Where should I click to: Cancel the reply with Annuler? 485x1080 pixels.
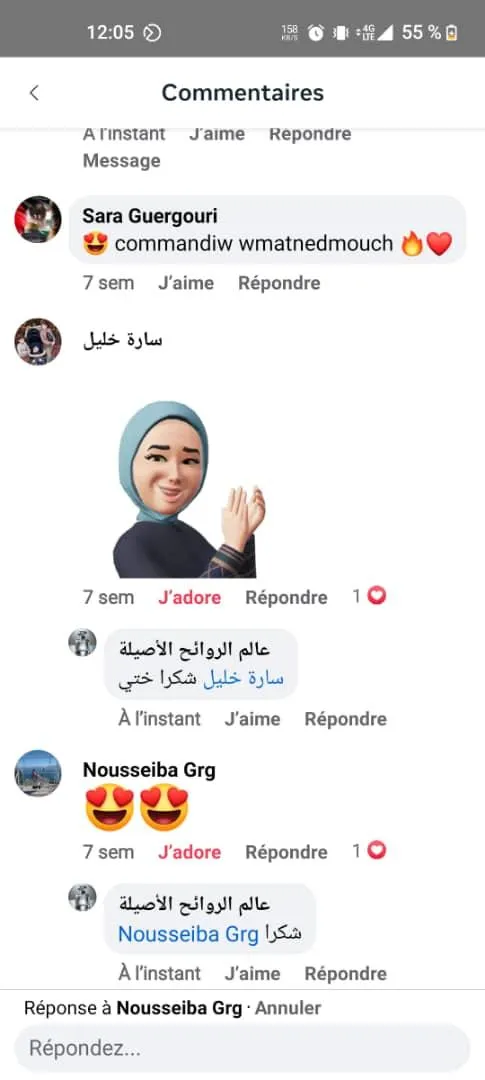(x=288, y=1008)
